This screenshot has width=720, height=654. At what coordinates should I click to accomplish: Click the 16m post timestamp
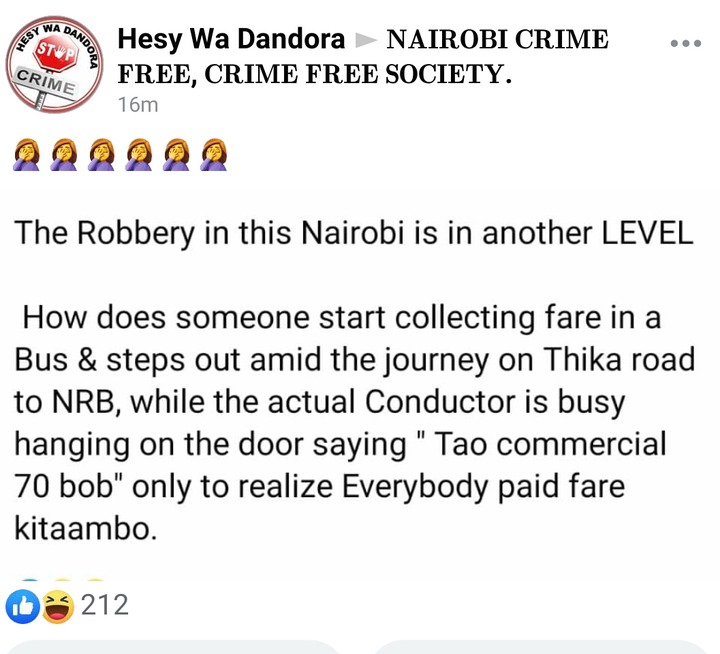pyautogui.click(x=138, y=105)
